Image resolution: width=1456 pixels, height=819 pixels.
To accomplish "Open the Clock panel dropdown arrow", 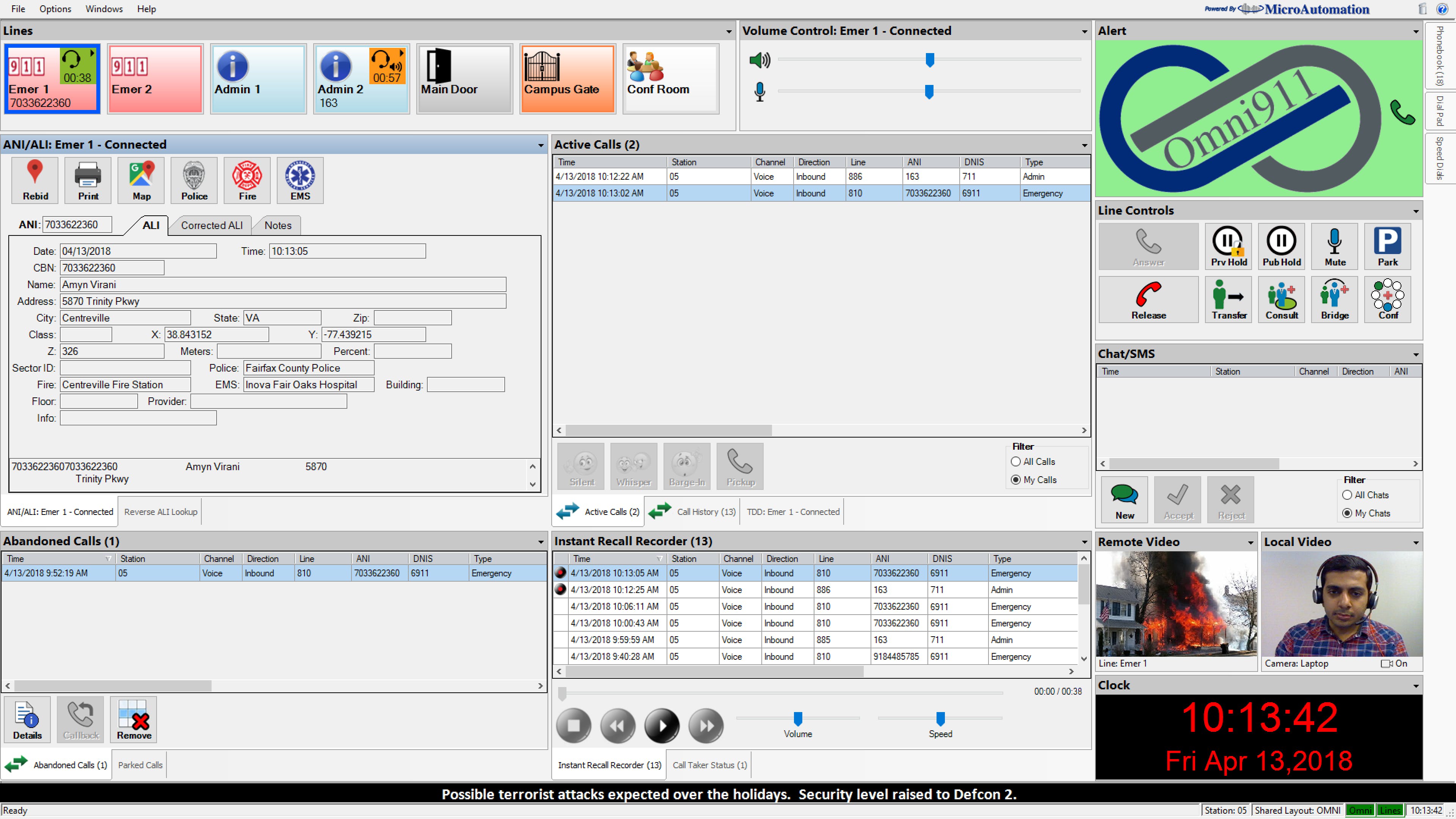I will point(1416,686).
